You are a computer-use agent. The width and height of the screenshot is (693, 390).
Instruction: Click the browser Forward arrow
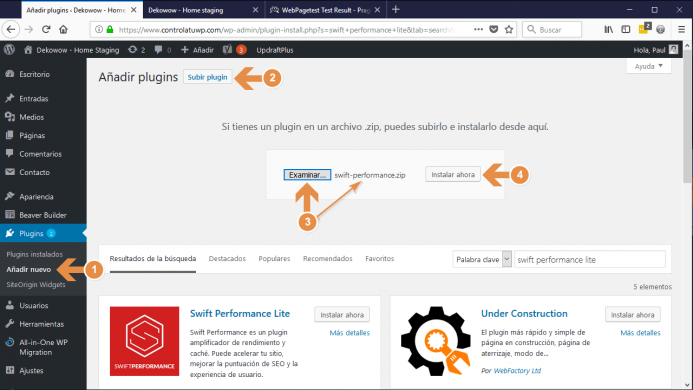tap(29, 30)
